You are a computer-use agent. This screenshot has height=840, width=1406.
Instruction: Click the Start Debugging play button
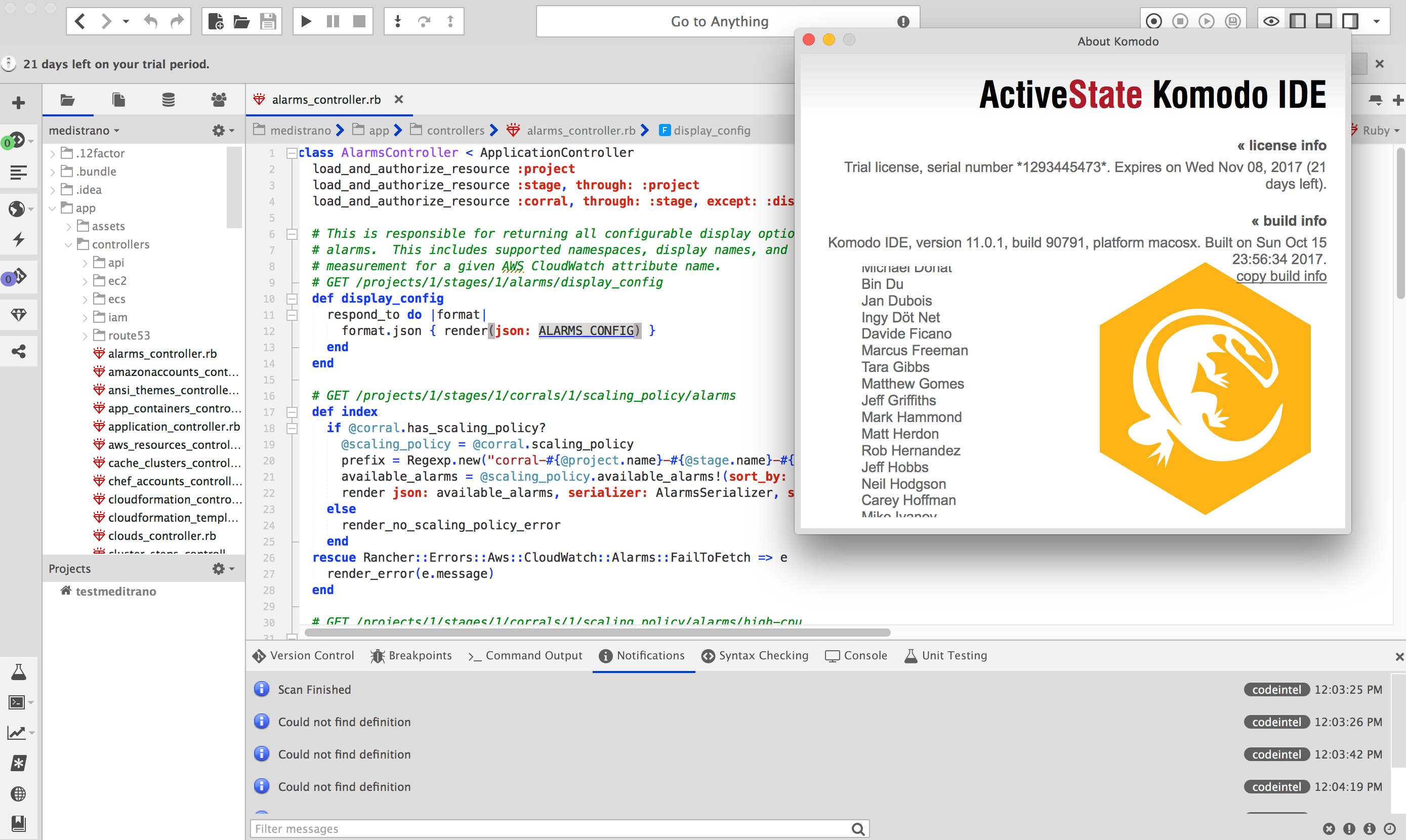(306, 22)
